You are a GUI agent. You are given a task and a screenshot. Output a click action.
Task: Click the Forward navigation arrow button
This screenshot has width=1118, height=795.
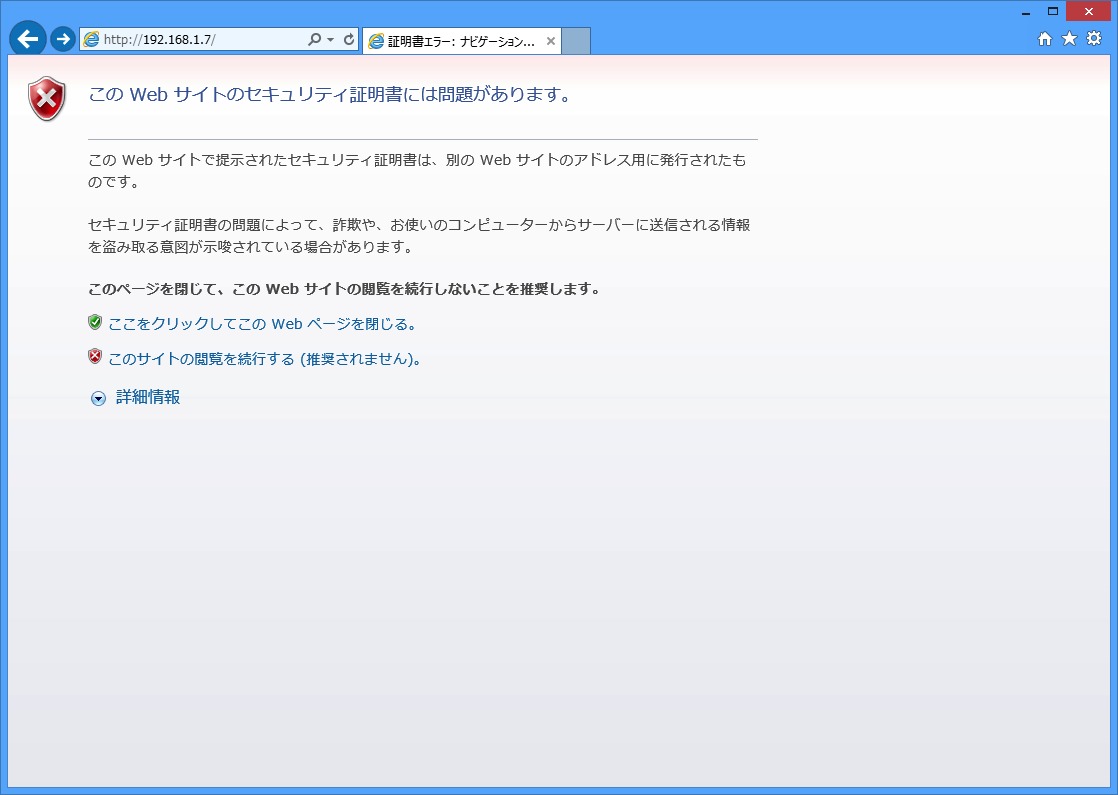[63, 39]
